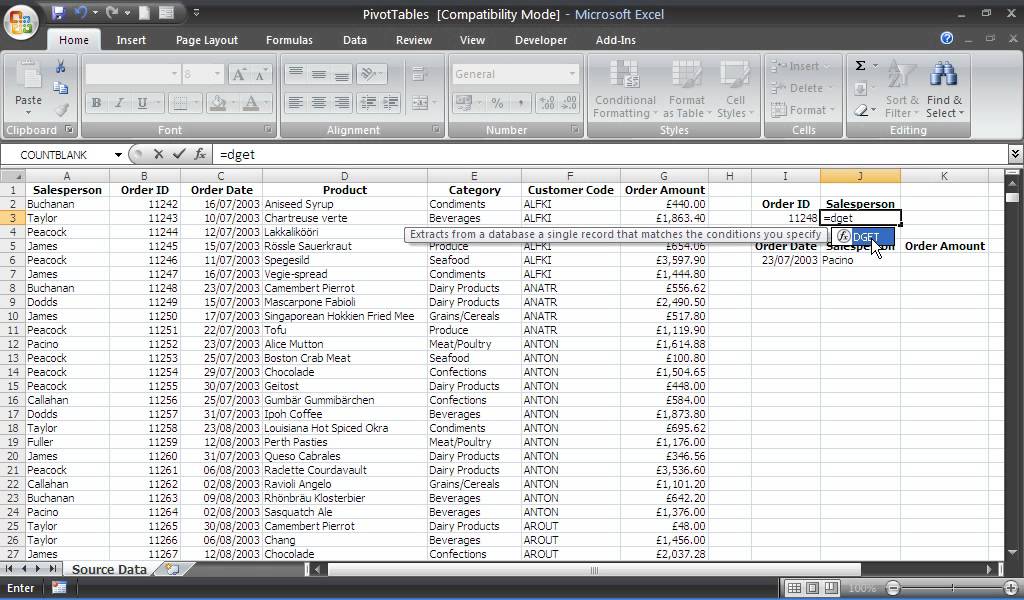Click macro recording icon in status bar
This screenshot has width=1024, height=600.
(x=59, y=588)
